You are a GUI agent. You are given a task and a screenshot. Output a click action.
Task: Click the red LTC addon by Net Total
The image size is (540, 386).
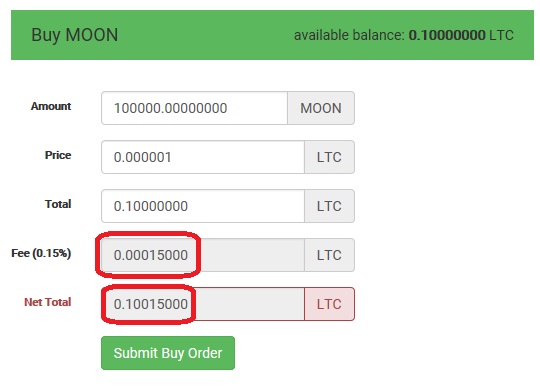tap(329, 304)
